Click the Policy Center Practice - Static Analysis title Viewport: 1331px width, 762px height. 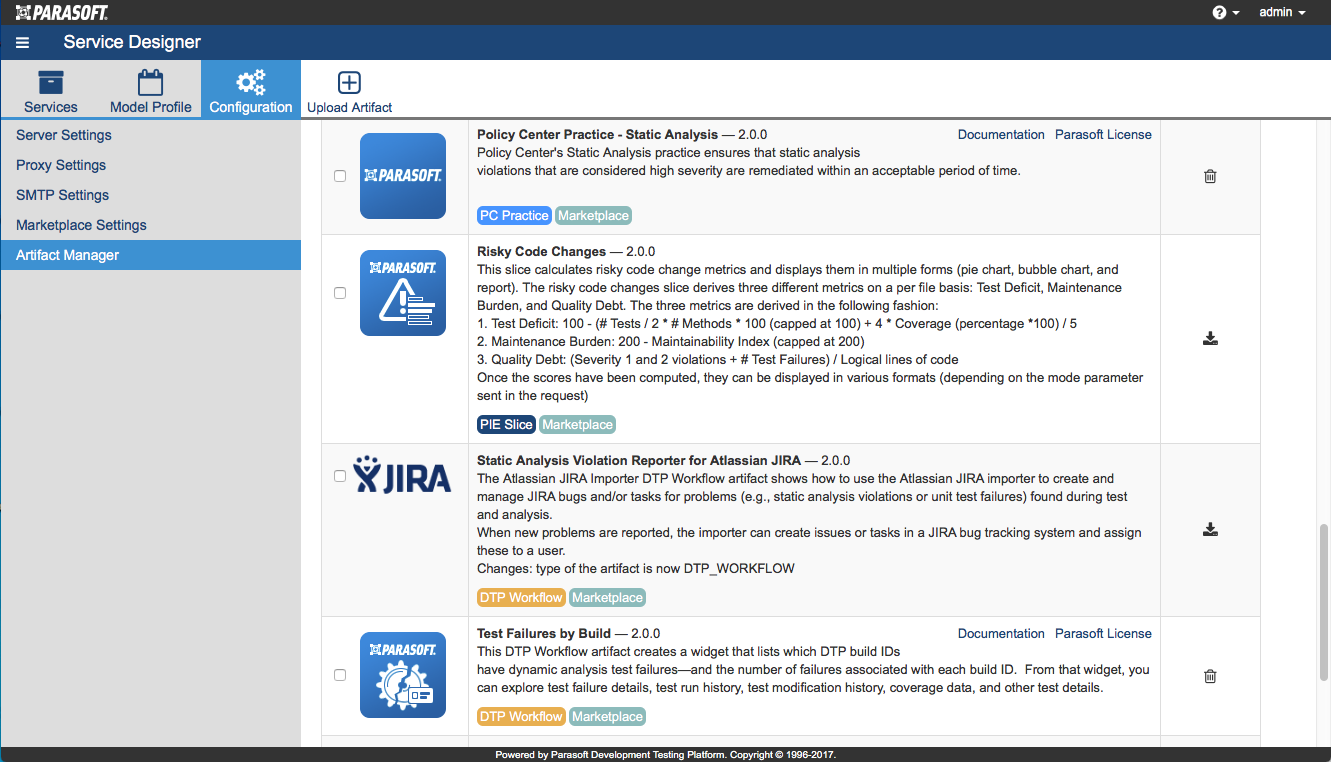tap(598, 134)
